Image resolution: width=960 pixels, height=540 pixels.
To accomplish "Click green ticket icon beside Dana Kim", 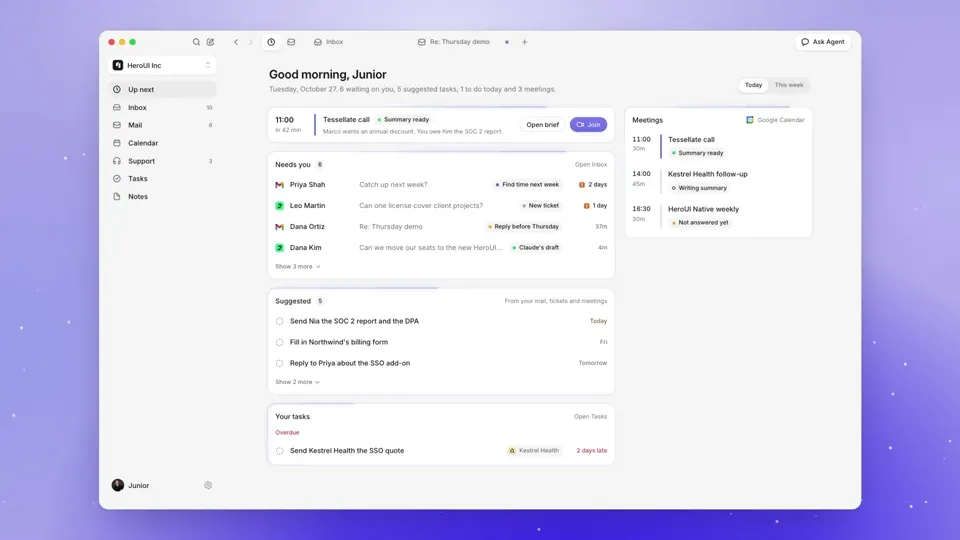I will (x=279, y=248).
